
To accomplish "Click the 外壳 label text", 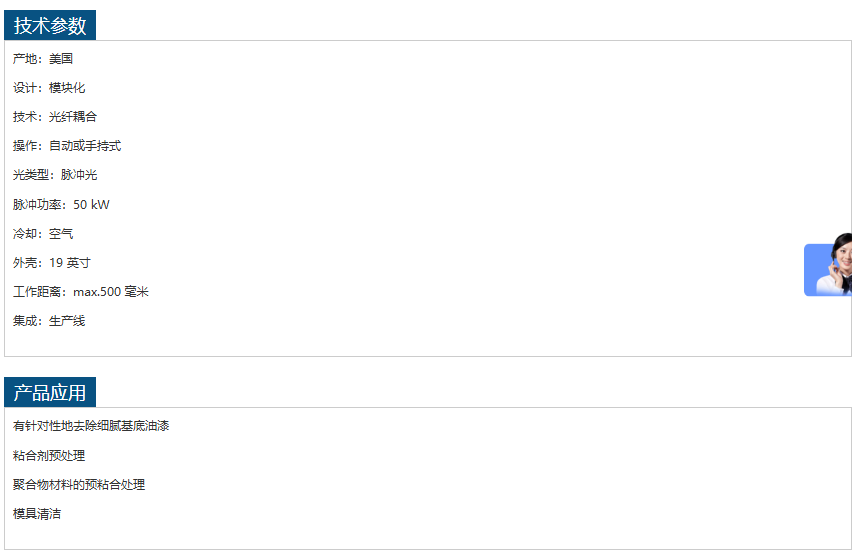I will [25, 263].
